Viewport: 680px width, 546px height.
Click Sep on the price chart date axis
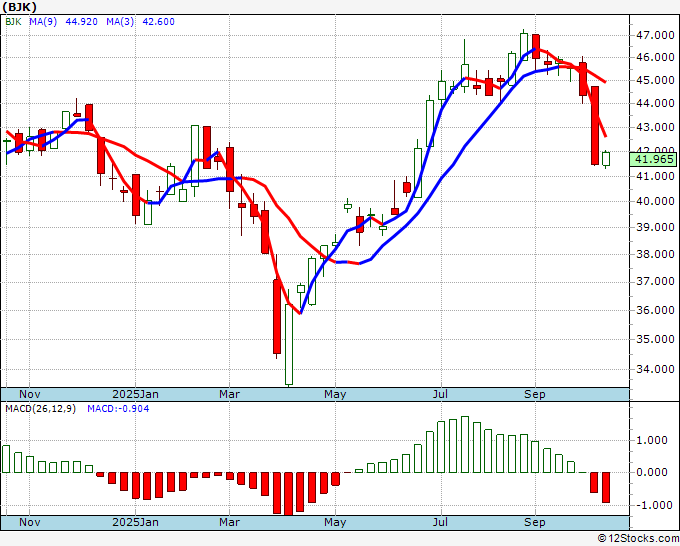tap(534, 394)
